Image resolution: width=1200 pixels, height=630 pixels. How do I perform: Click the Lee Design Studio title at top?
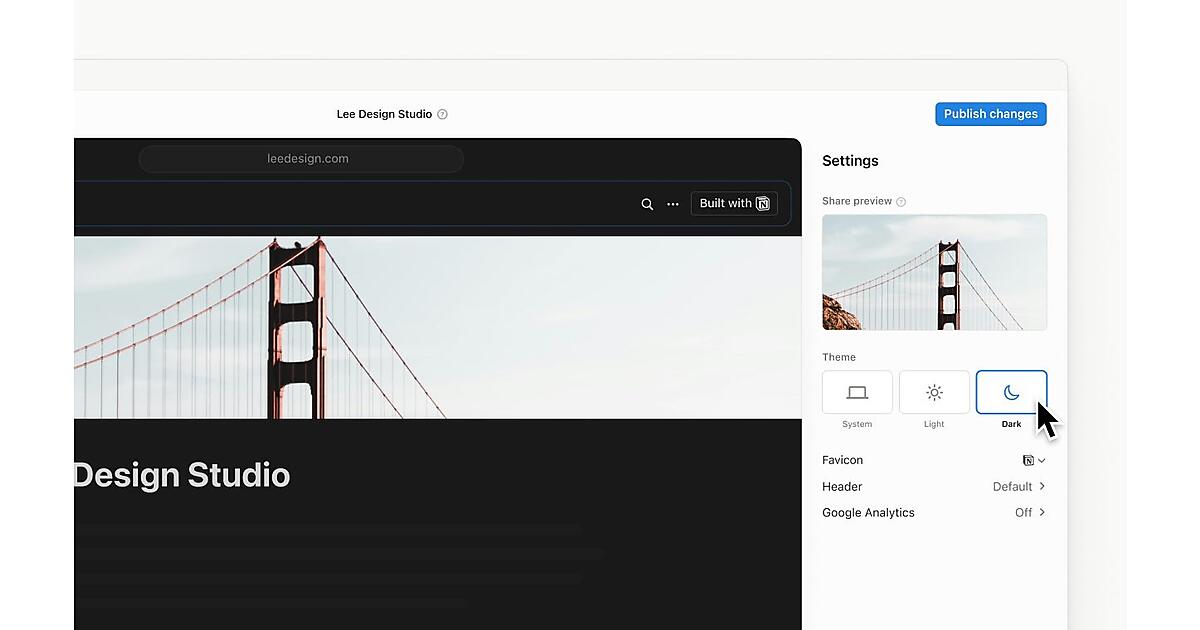pos(384,114)
